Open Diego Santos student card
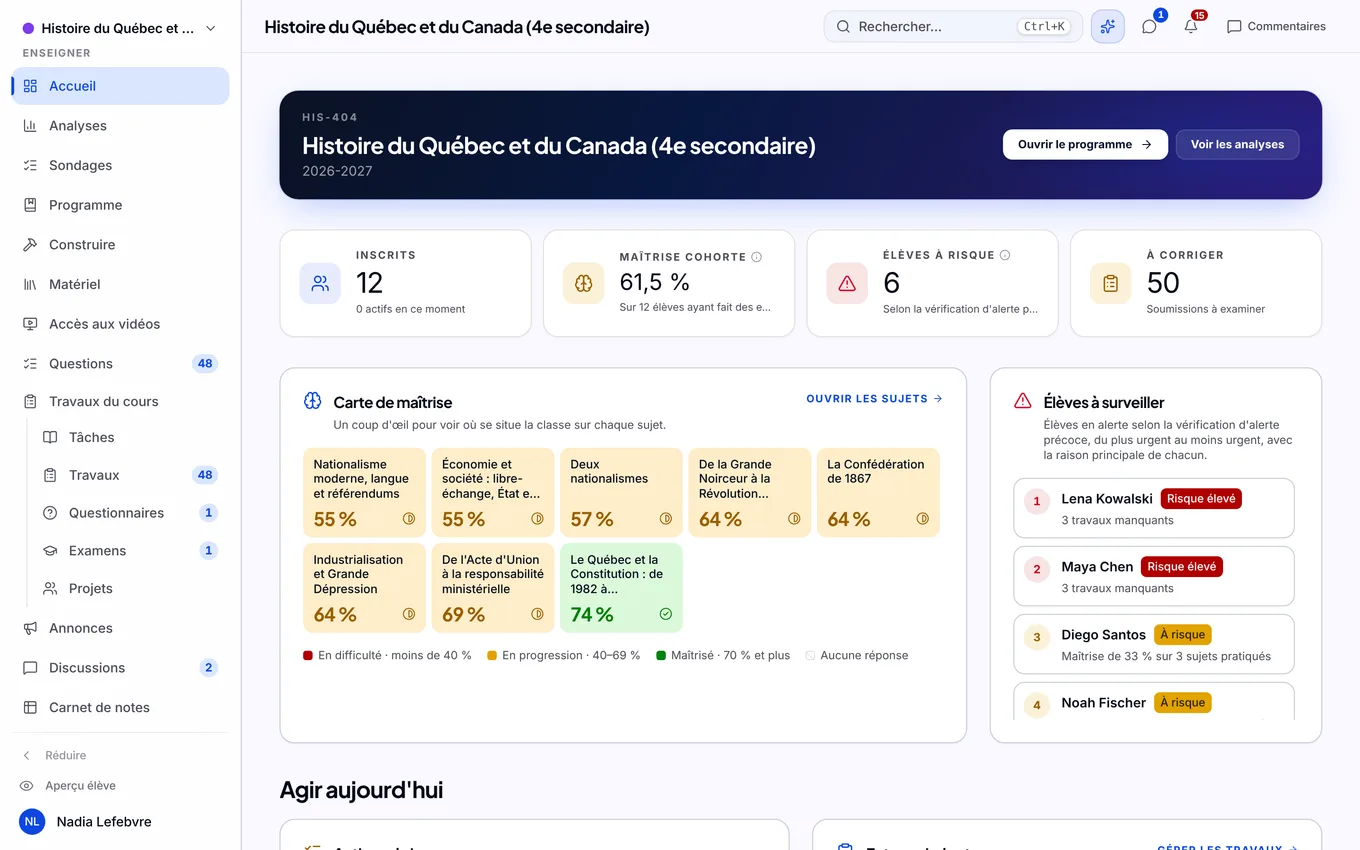This screenshot has height=850, width=1360. 1154,644
